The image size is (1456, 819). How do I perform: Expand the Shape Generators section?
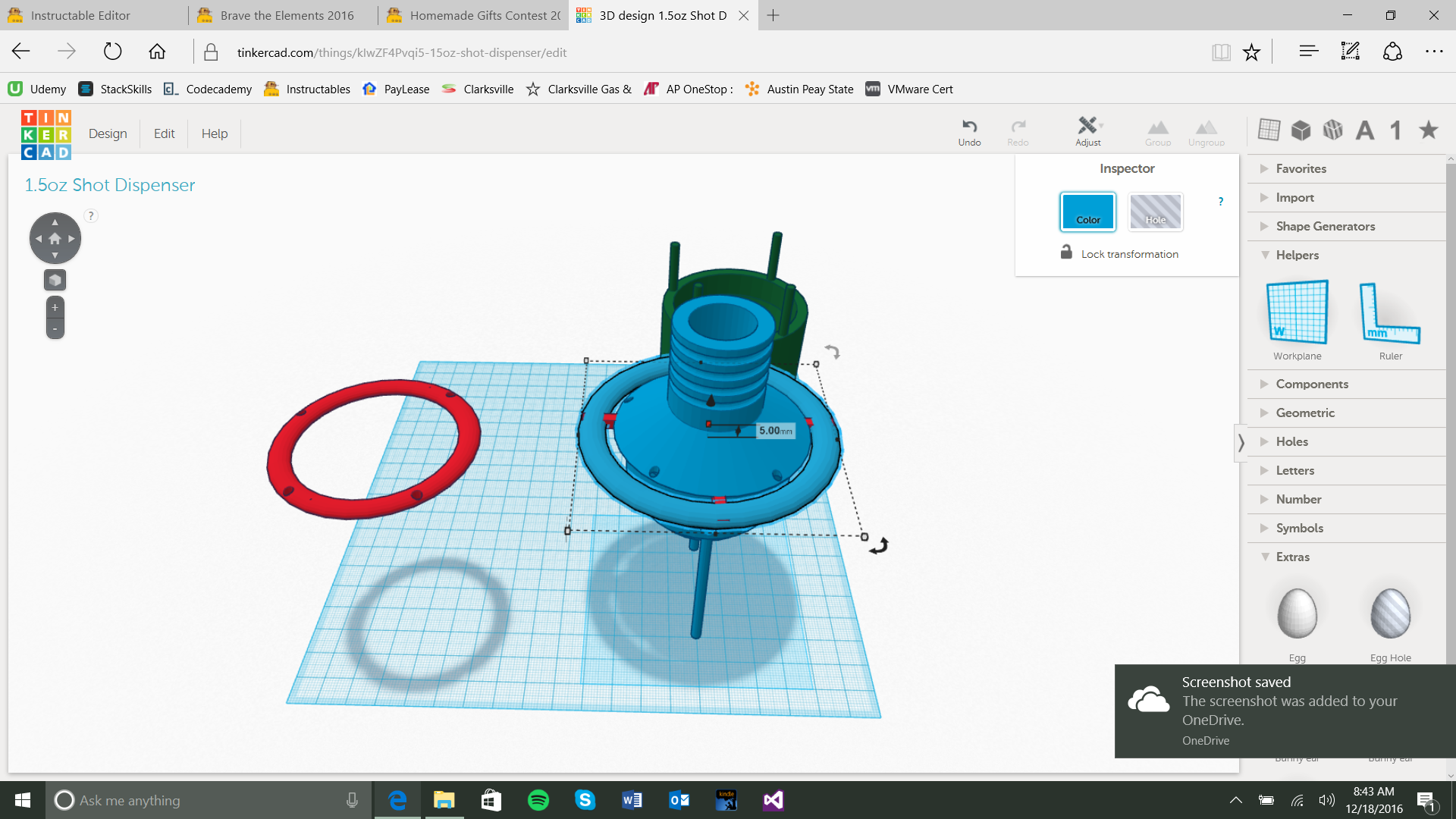[1325, 226]
